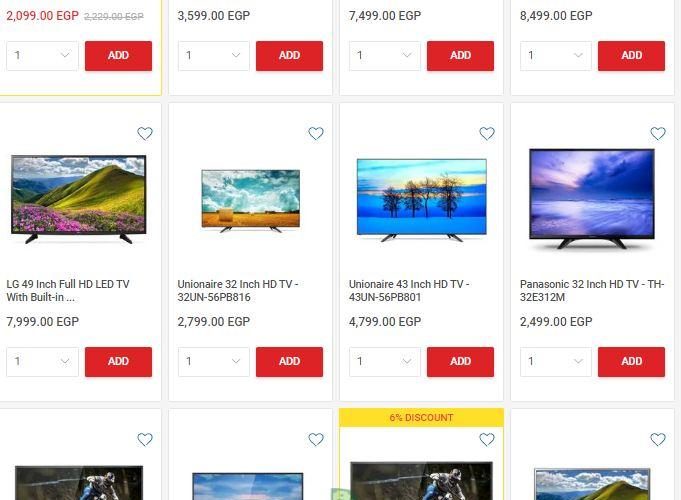
Task: Open Panasonic 32 Inch HD TV - TH-32E312M title
Action: tap(592, 291)
